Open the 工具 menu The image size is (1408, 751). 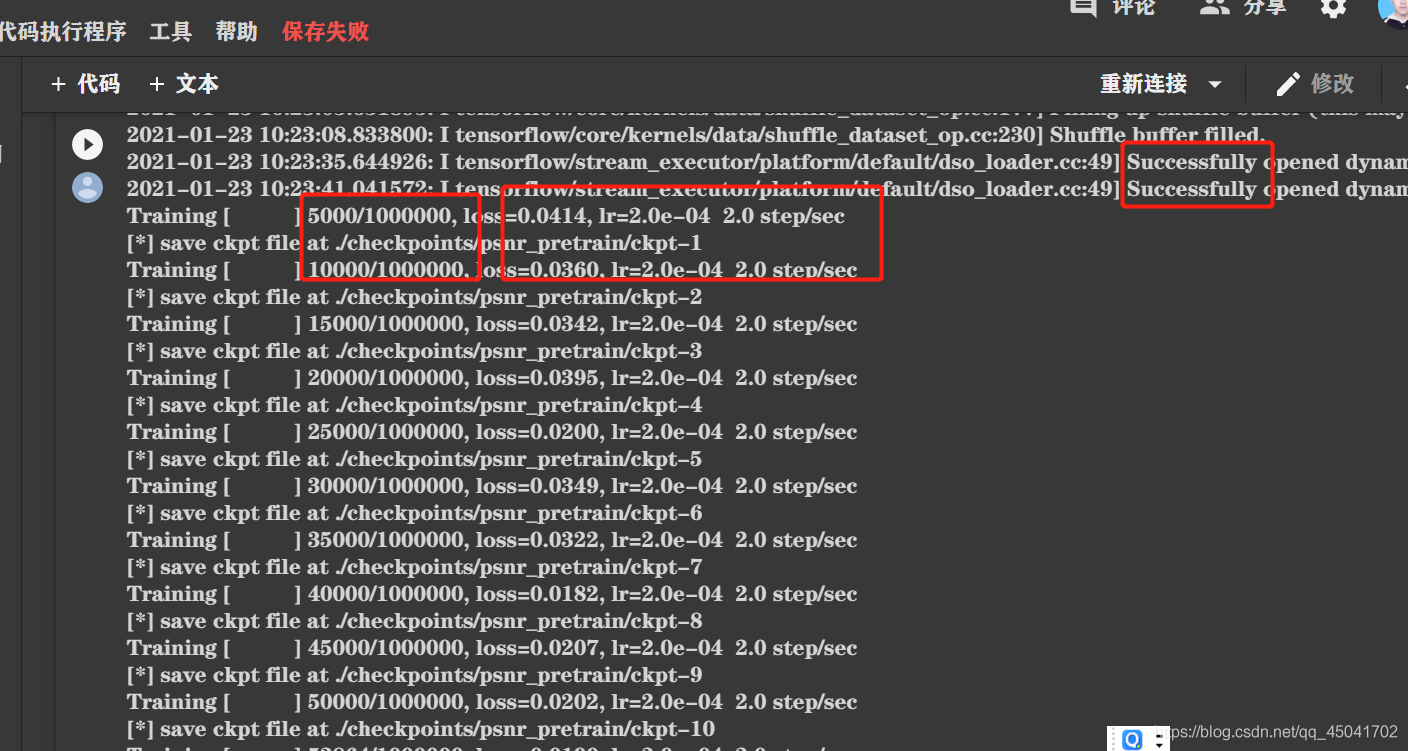[x=170, y=32]
